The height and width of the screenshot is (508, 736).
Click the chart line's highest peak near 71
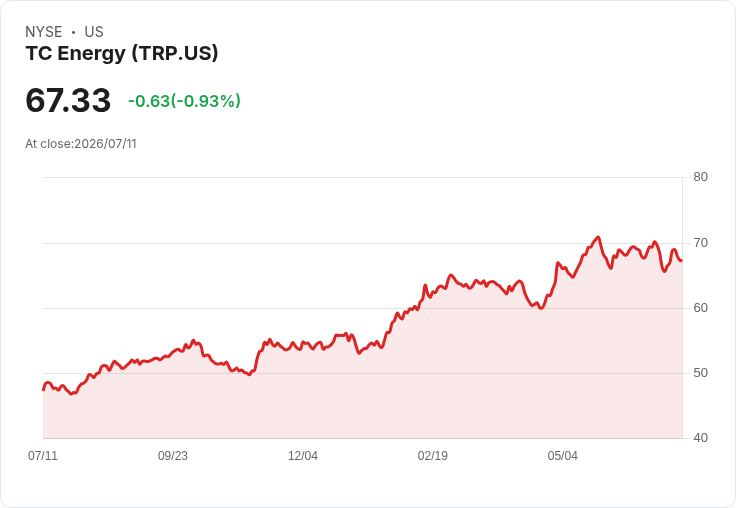pyautogui.click(x=598, y=237)
